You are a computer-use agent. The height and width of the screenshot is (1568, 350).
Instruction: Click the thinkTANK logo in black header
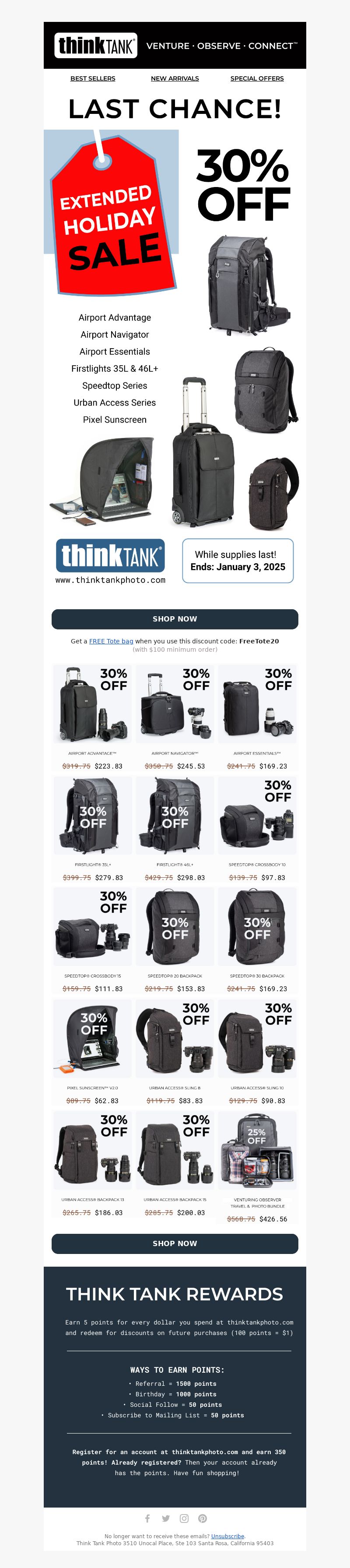(96, 46)
